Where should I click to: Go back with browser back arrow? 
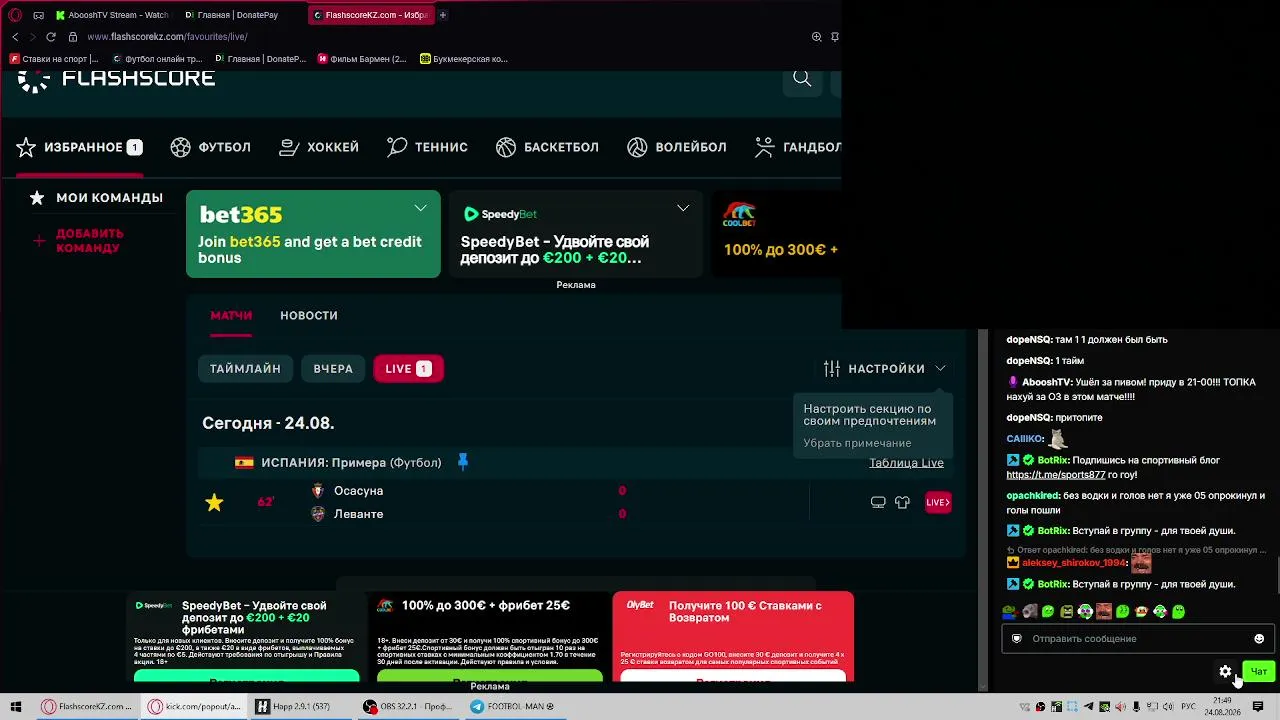pyautogui.click(x=15, y=37)
